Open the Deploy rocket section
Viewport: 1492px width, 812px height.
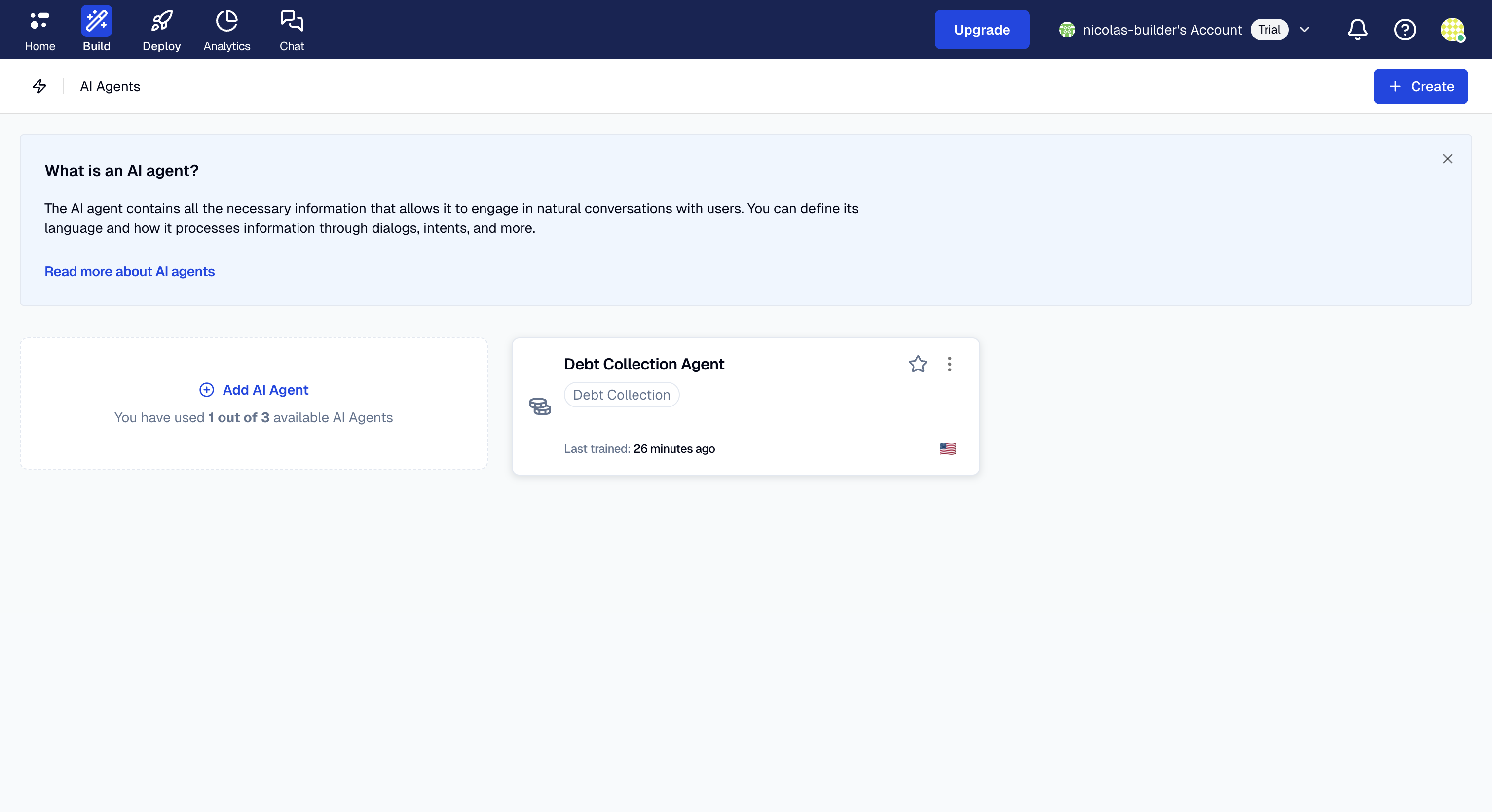pos(162,30)
